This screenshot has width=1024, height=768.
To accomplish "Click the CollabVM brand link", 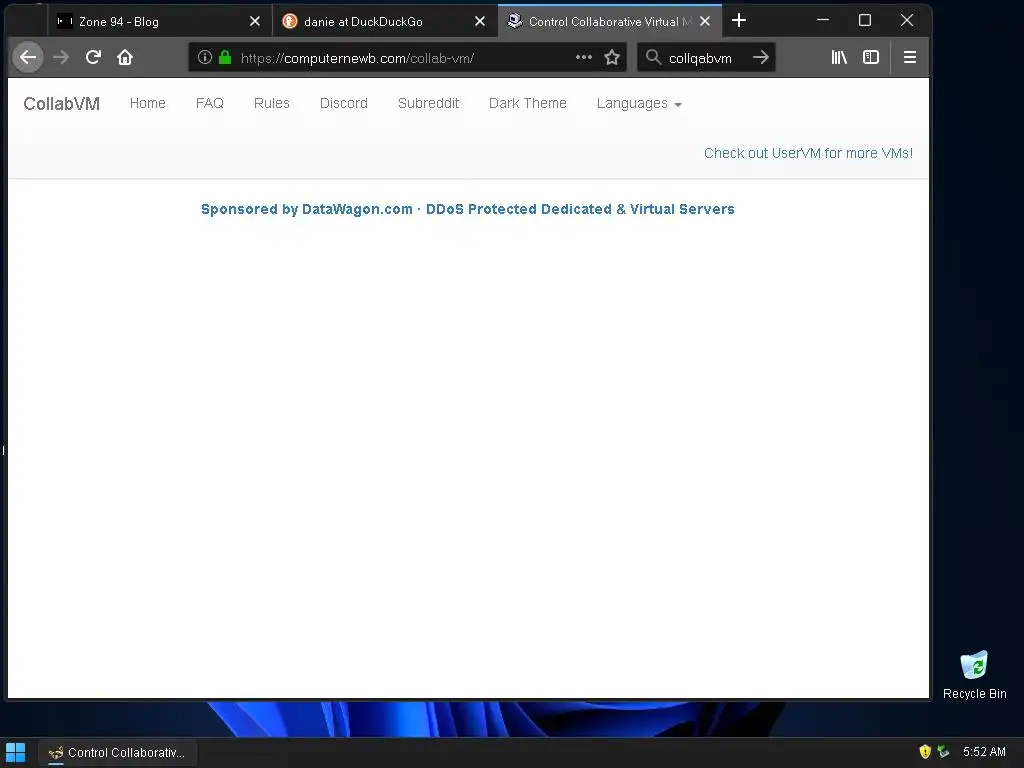I will coord(61,104).
